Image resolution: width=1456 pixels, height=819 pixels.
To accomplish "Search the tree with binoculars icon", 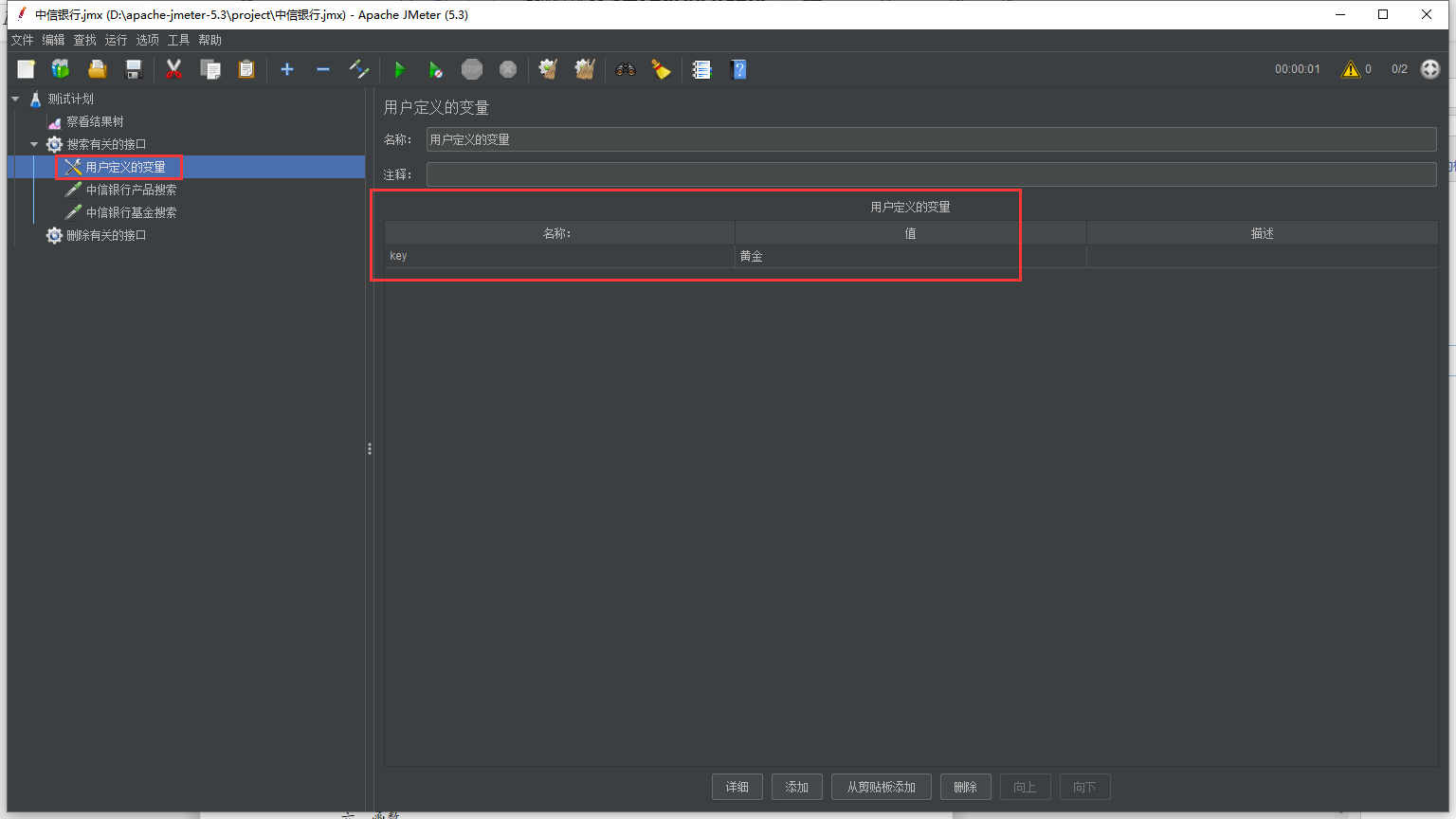I will [625, 69].
